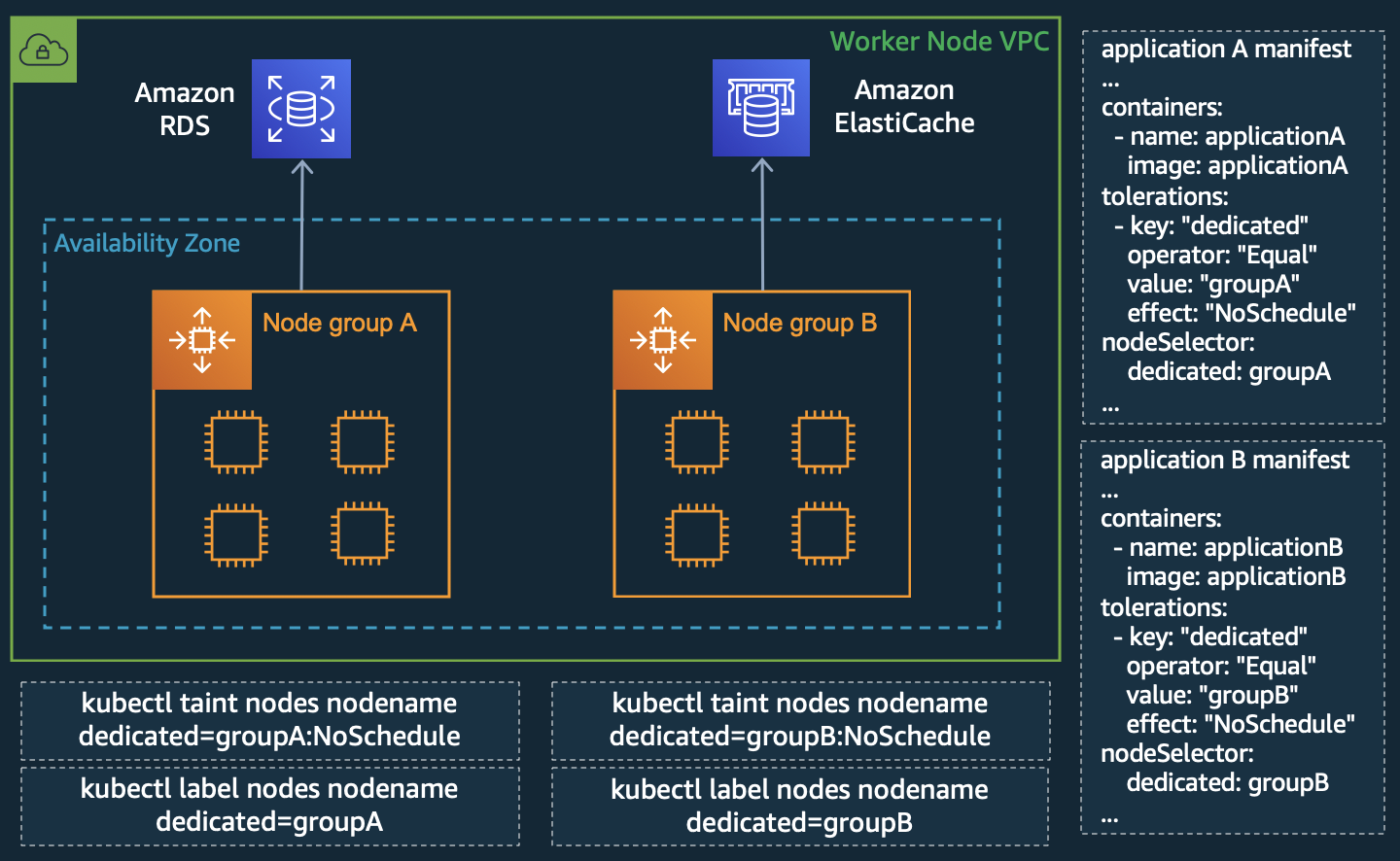Screen dimensions: 1400x861
Task: Click the "- name: applicationA" line
Action: [1230, 136]
